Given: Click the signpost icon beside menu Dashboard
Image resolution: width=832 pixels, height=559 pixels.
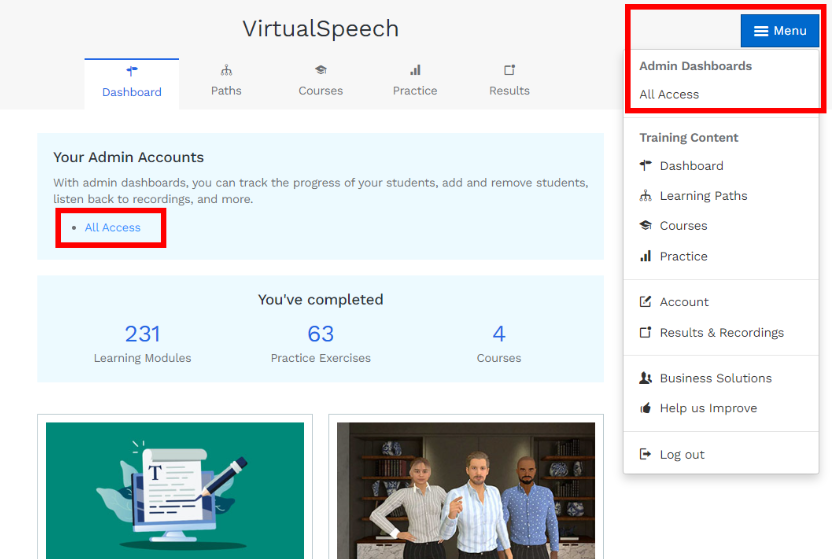Looking at the screenshot, I should click(645, 165).
